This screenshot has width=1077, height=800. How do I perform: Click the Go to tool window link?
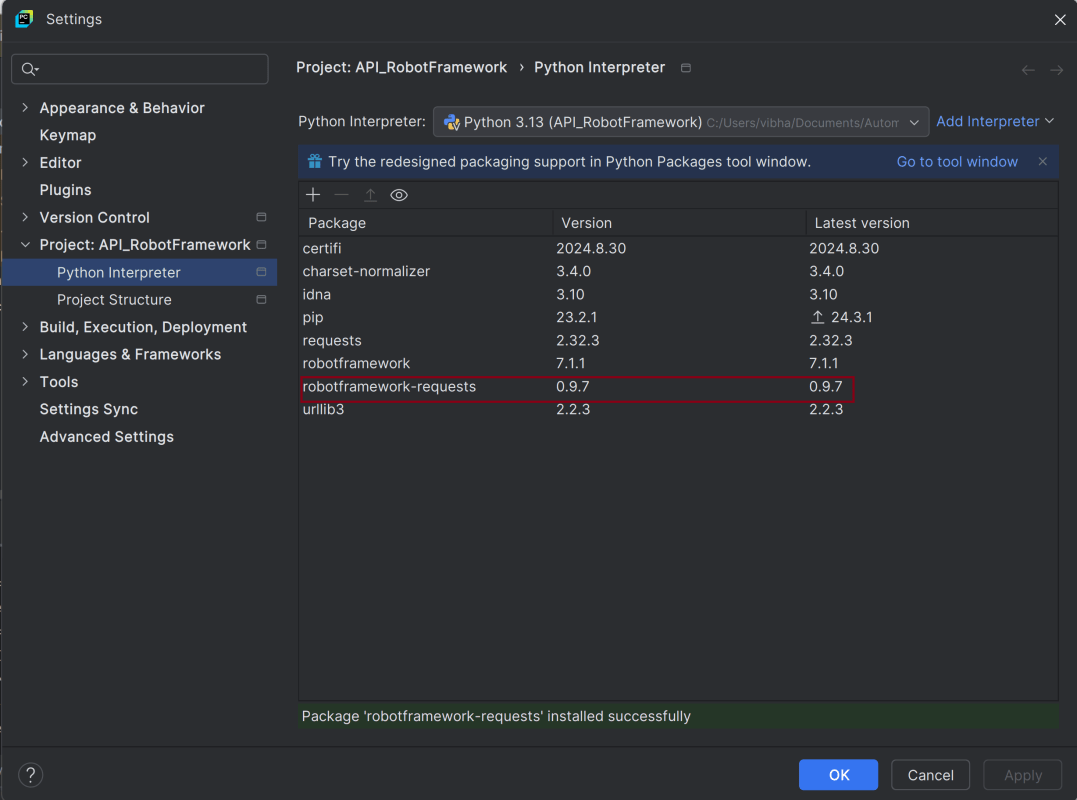957,161
